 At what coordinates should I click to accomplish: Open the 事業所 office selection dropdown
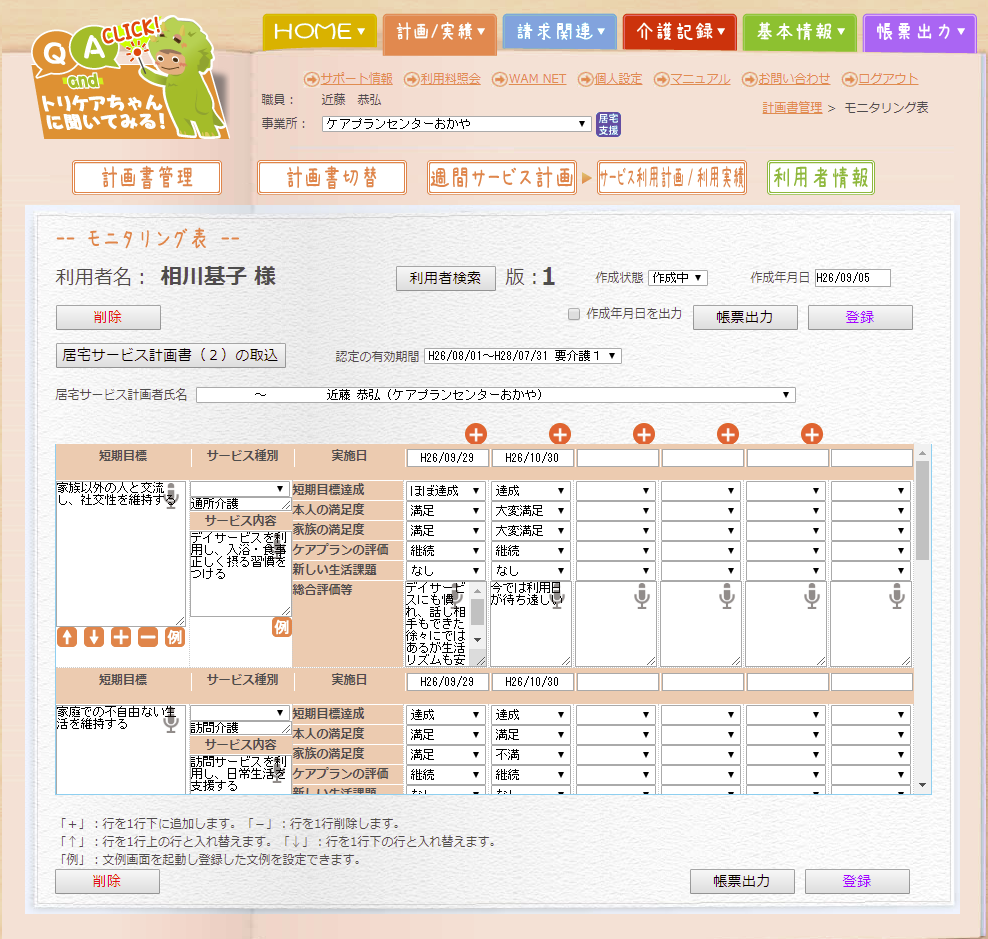coord(456,124)
